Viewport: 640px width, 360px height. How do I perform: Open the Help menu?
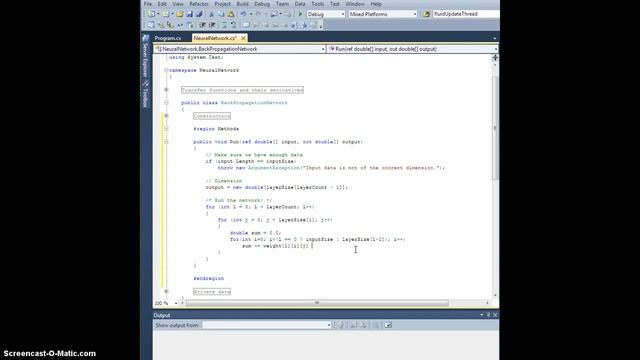376,4
